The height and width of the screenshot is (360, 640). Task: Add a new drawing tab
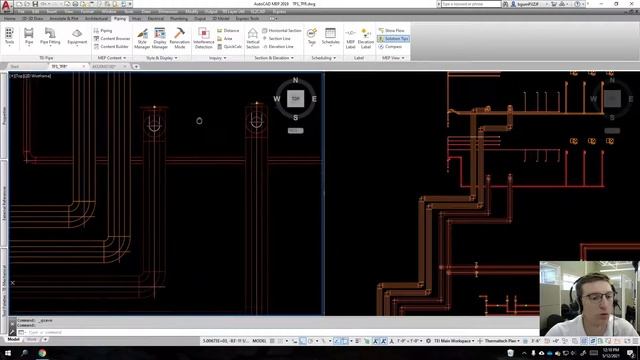click(x=136, y=67)
